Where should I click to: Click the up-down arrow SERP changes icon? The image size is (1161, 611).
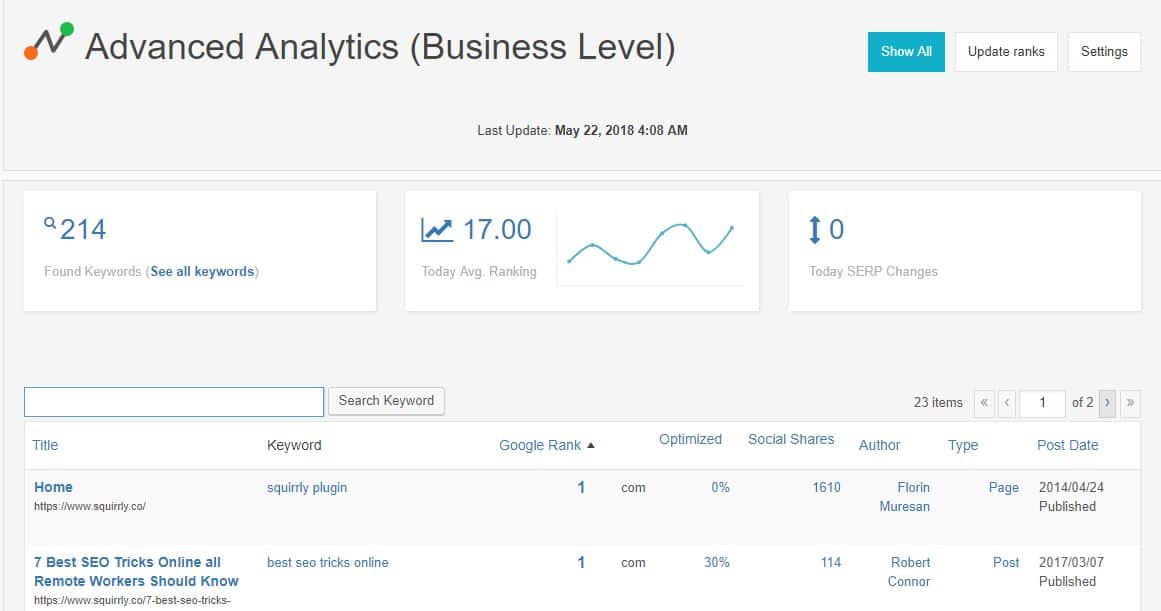[814, 230]
